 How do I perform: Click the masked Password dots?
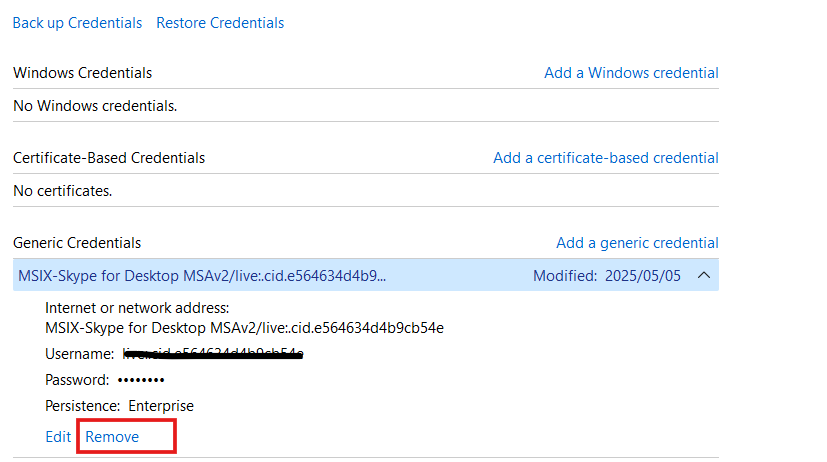(141, 380)
